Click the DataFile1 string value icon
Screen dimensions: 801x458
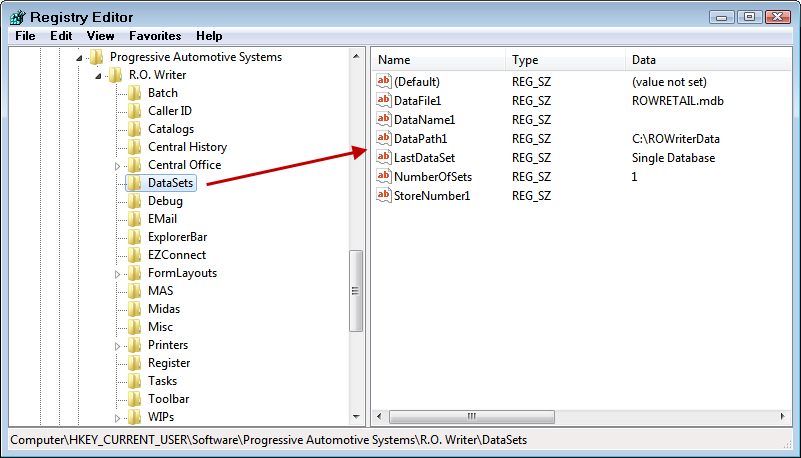384,101
